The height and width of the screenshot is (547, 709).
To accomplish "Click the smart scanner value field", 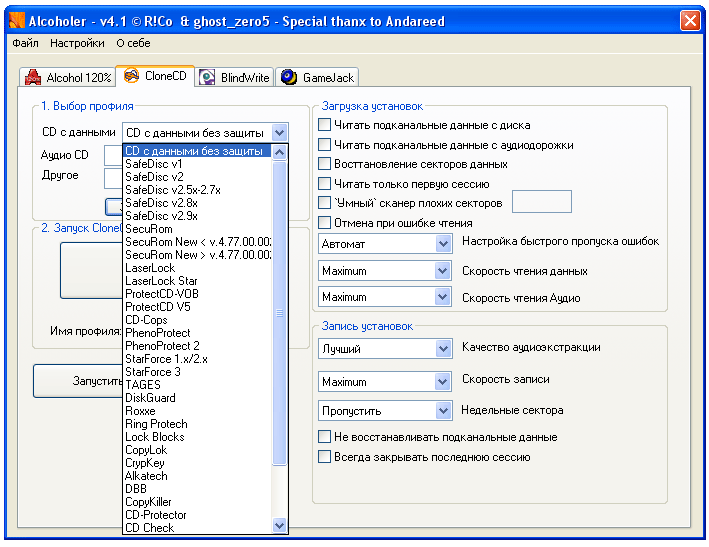I will 542,202.
